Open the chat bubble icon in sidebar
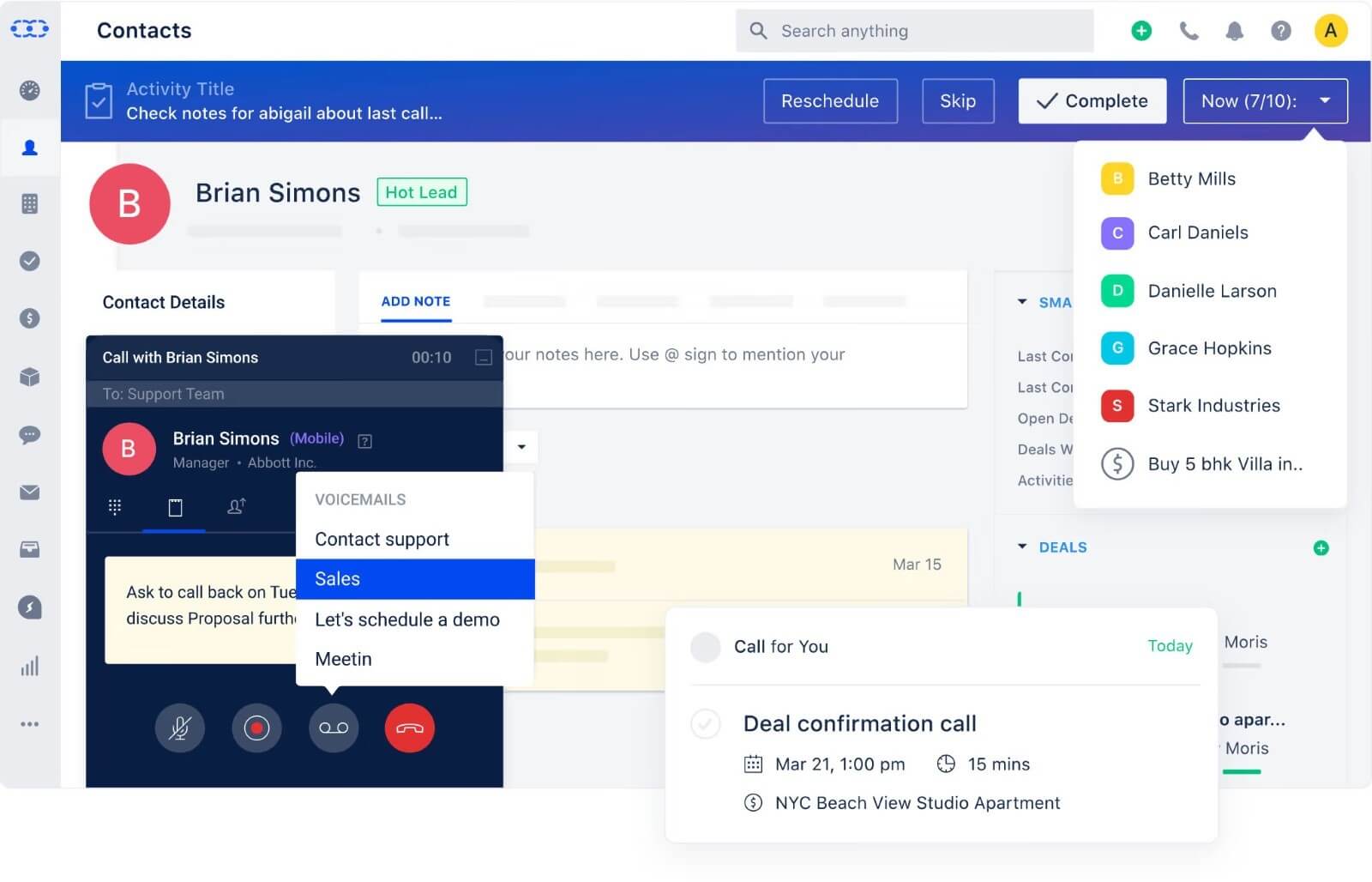Viewport: 1372px width, 882px height. [x=30, y=435]
